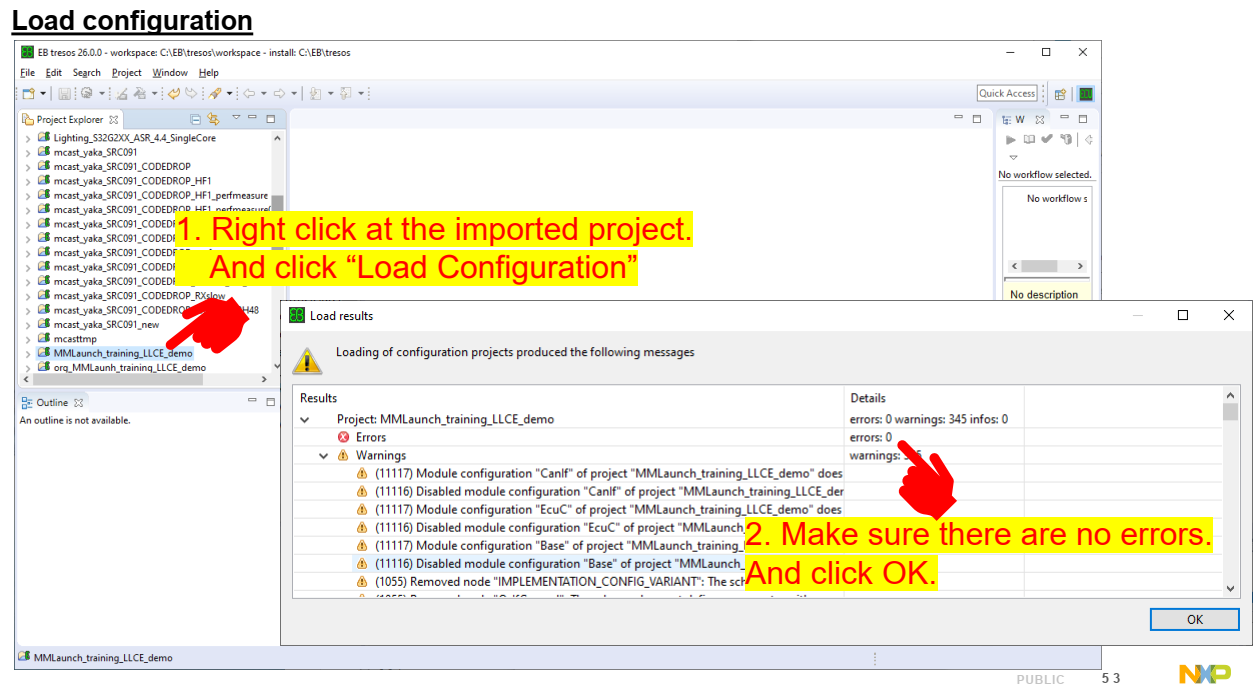The height and width of the screenshot is (693, 1260).
Task: Select the EB tresos perspective icon
Action: point(1085,94)
